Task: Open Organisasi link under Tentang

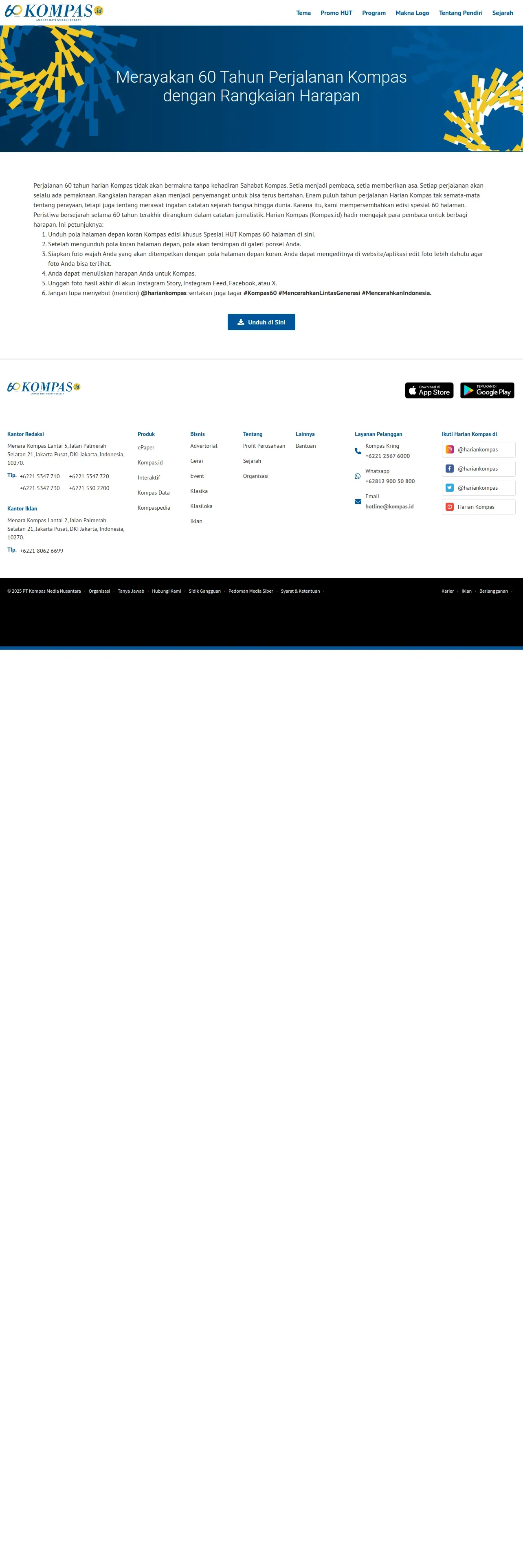Action: (255, 476)
